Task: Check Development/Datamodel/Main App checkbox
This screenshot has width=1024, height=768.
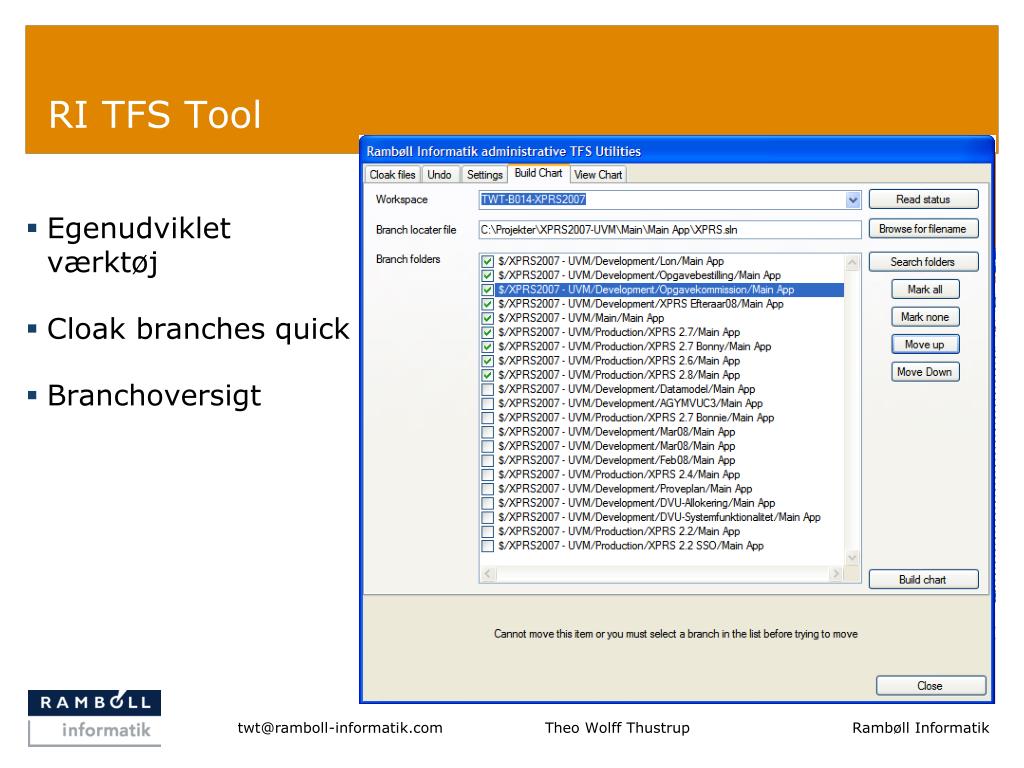Action: 487,389
